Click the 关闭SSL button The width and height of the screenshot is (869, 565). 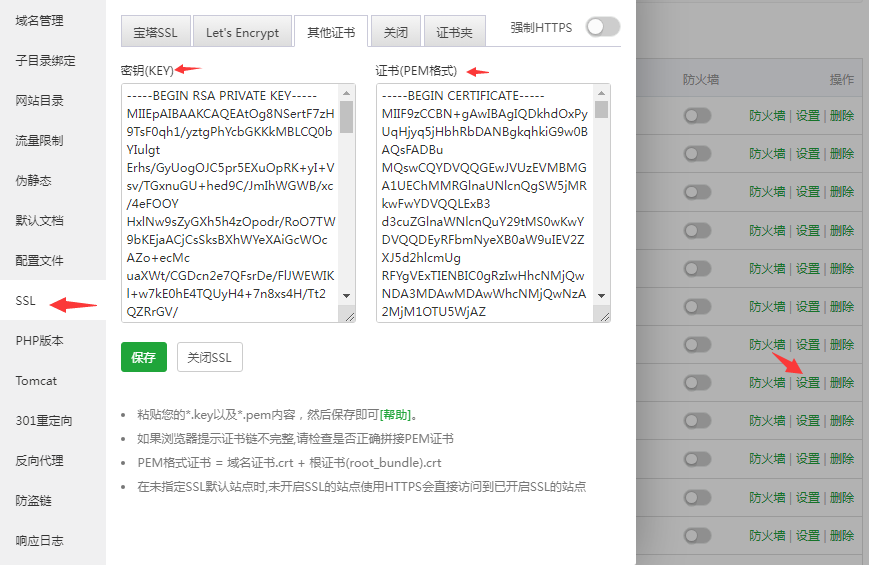[210, 357]
